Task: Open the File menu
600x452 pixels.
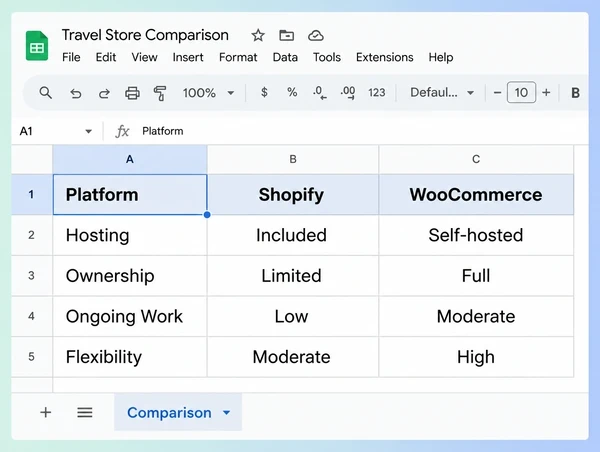Action: pyautogui.click(x=71, y=57)
